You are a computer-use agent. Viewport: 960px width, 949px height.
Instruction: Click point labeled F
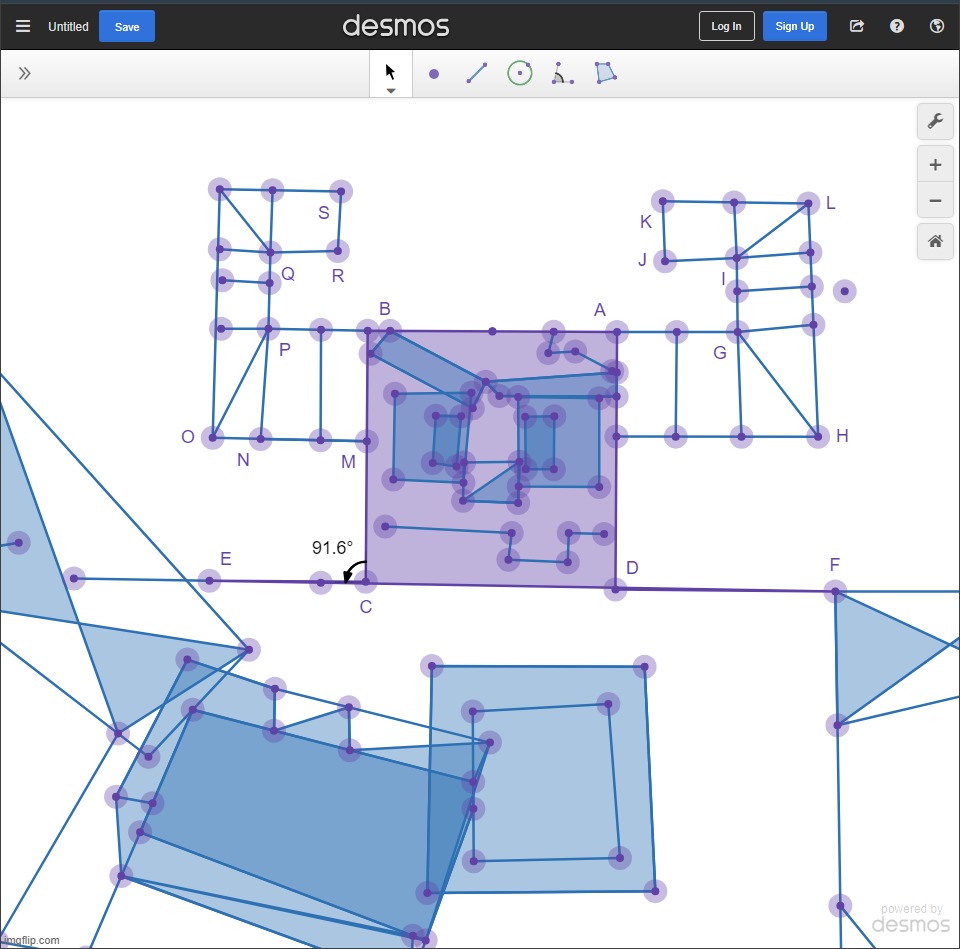click(835, 592)
